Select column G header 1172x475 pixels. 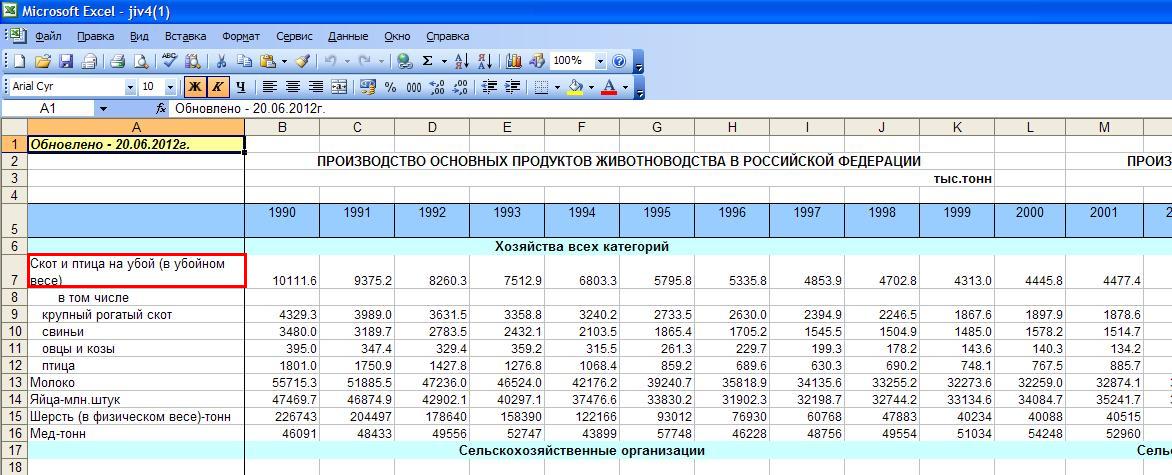tap(657, 127)
